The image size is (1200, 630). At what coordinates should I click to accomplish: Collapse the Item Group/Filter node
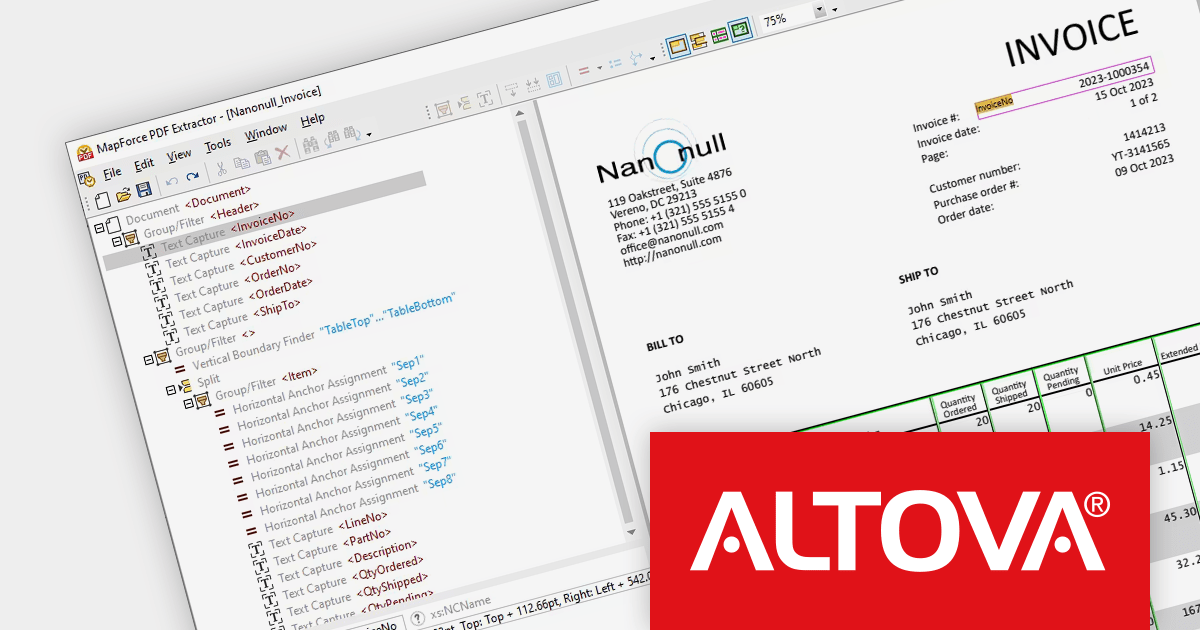click(187, 402)
